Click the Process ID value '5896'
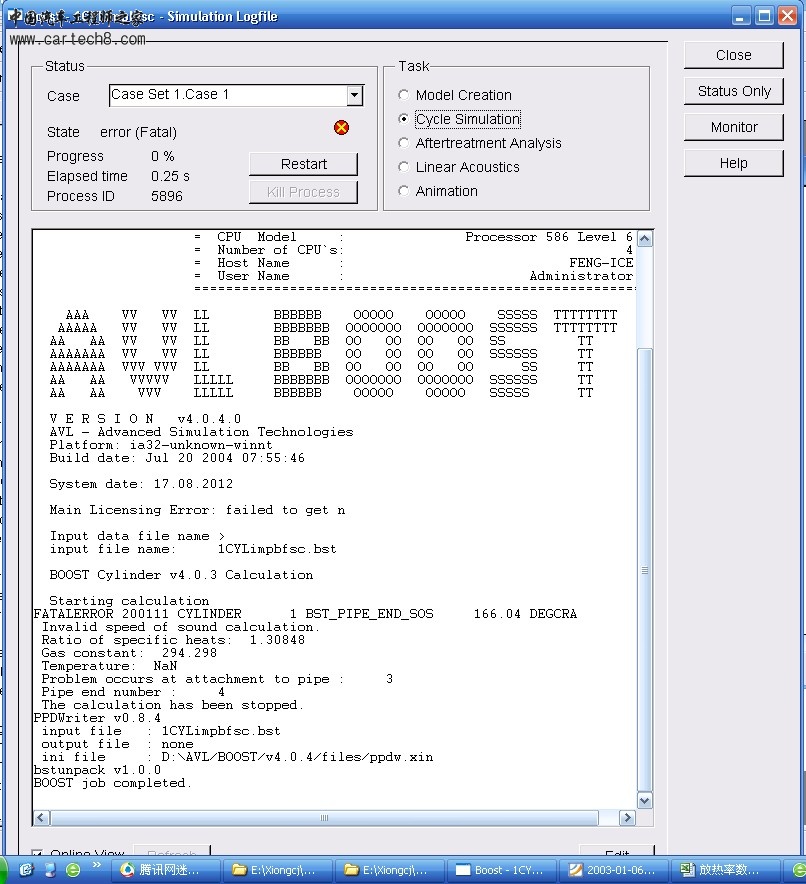806x884 pixels. point(167,196)
